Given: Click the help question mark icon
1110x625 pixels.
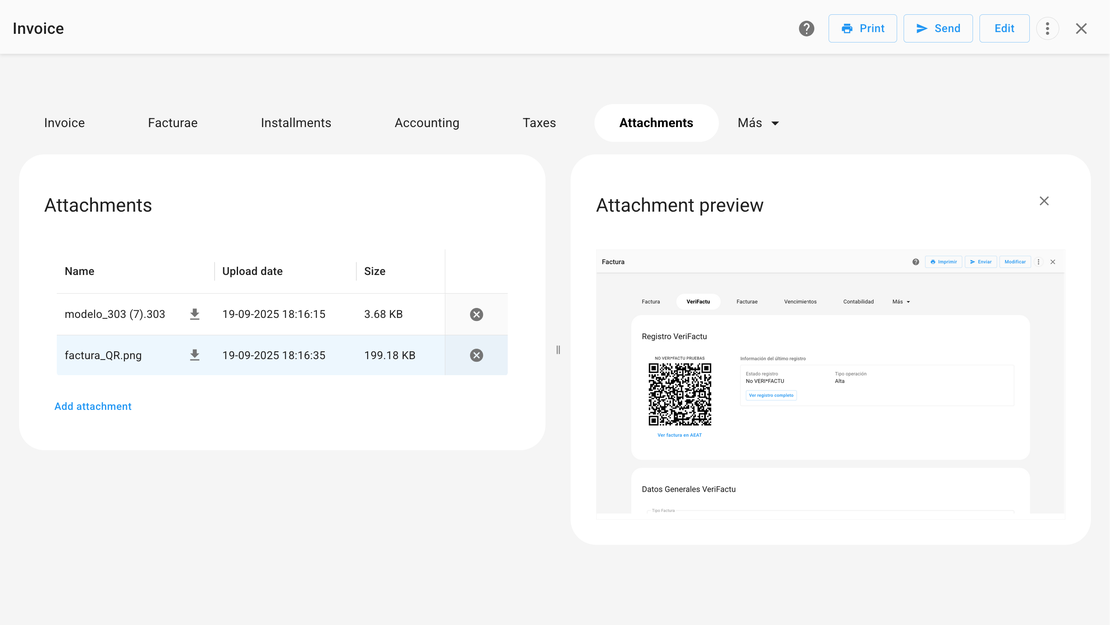Looking at the screenshot, I should coord(806,29).
